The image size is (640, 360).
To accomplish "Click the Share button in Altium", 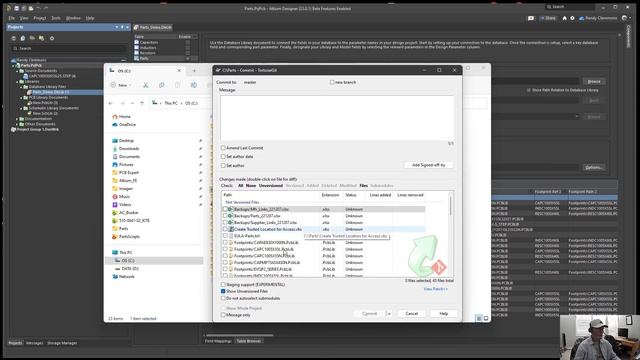I will [x=548, y=18].
